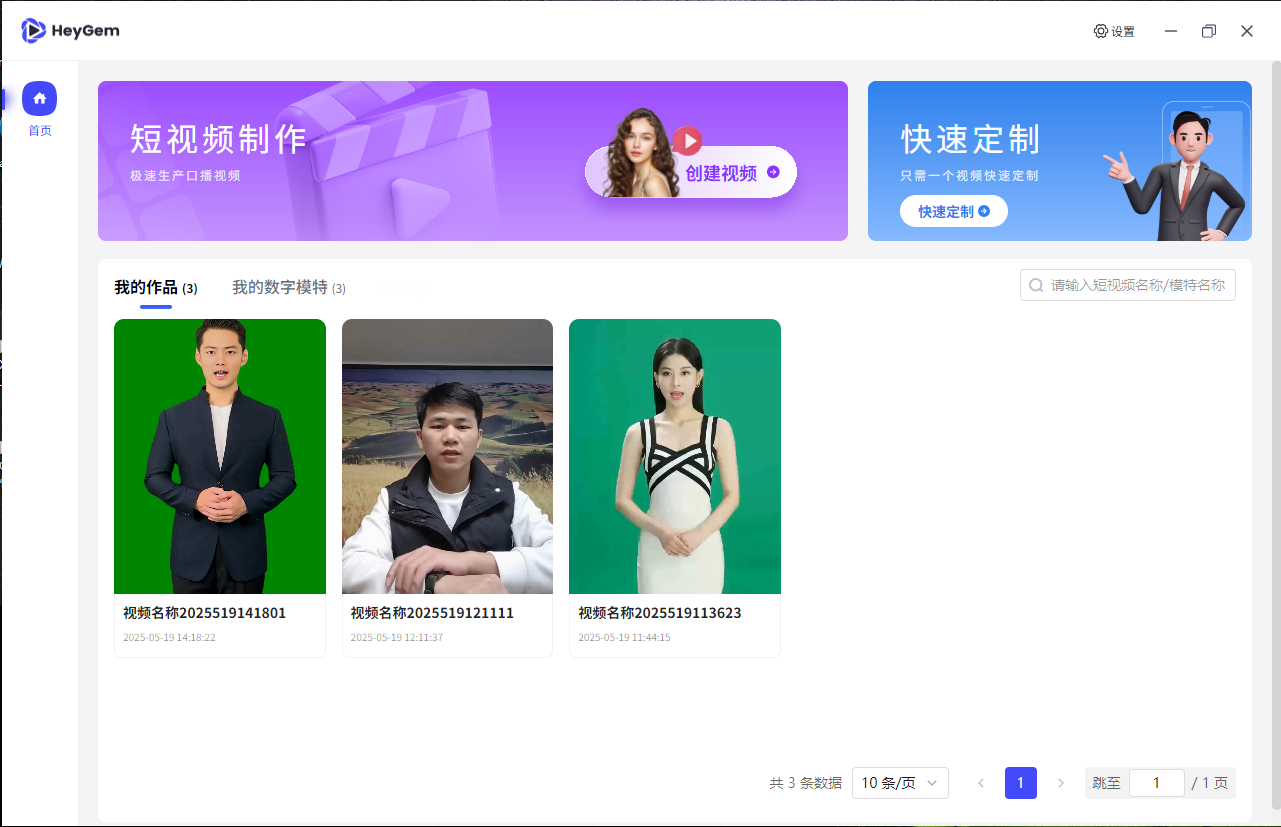Open video thumbnail 视频名称2025519141801
The image size is (1281, 827).
[x=220, y=456]
